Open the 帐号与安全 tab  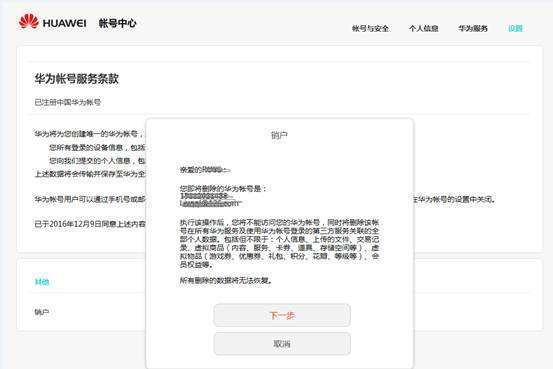coord(370,28)
